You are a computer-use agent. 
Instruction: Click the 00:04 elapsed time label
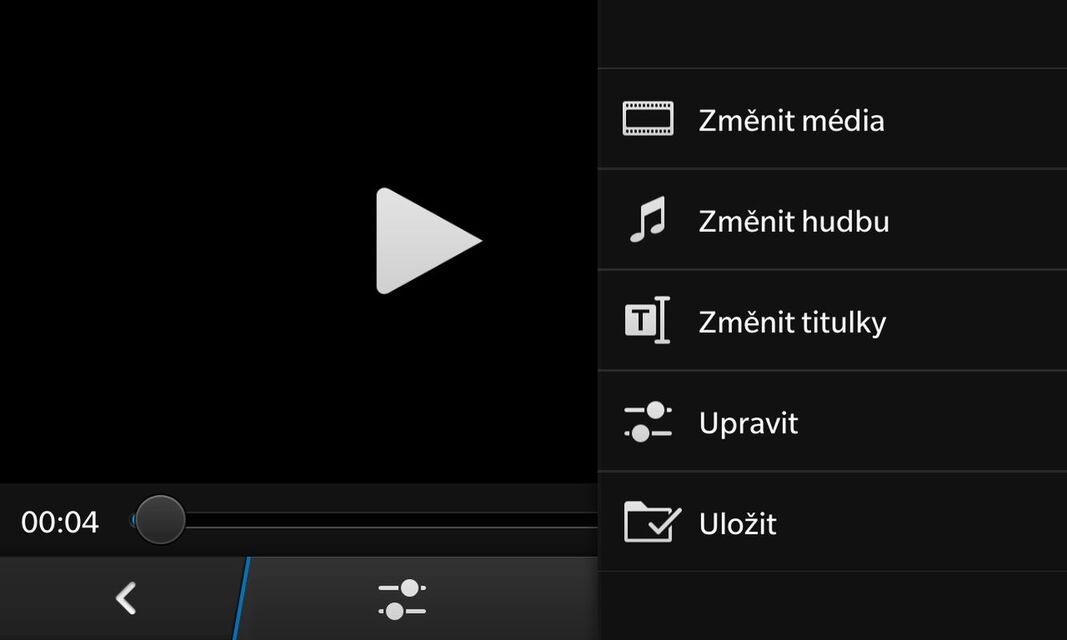(60, 522)
